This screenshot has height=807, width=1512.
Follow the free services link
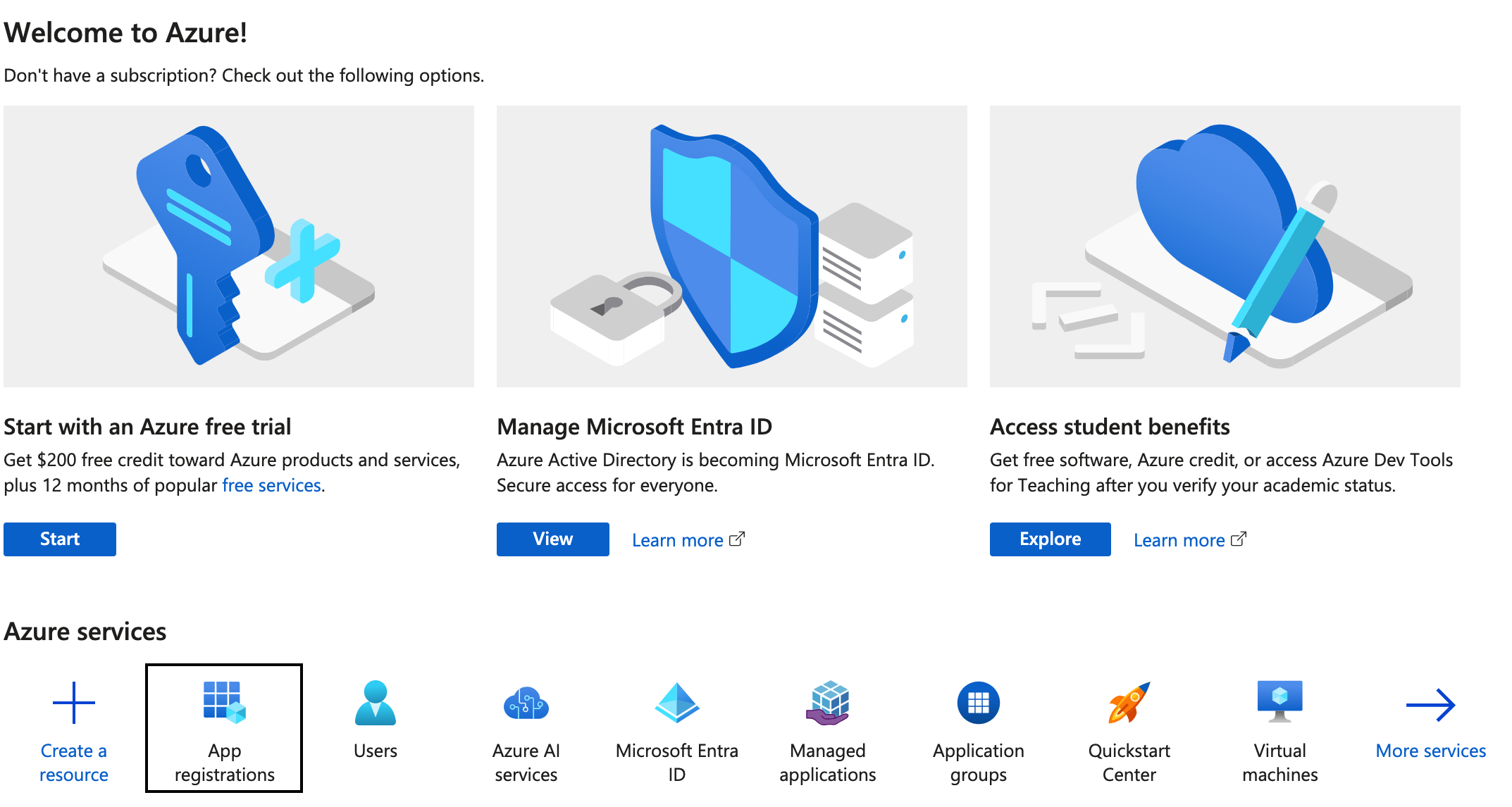(271, 485)
